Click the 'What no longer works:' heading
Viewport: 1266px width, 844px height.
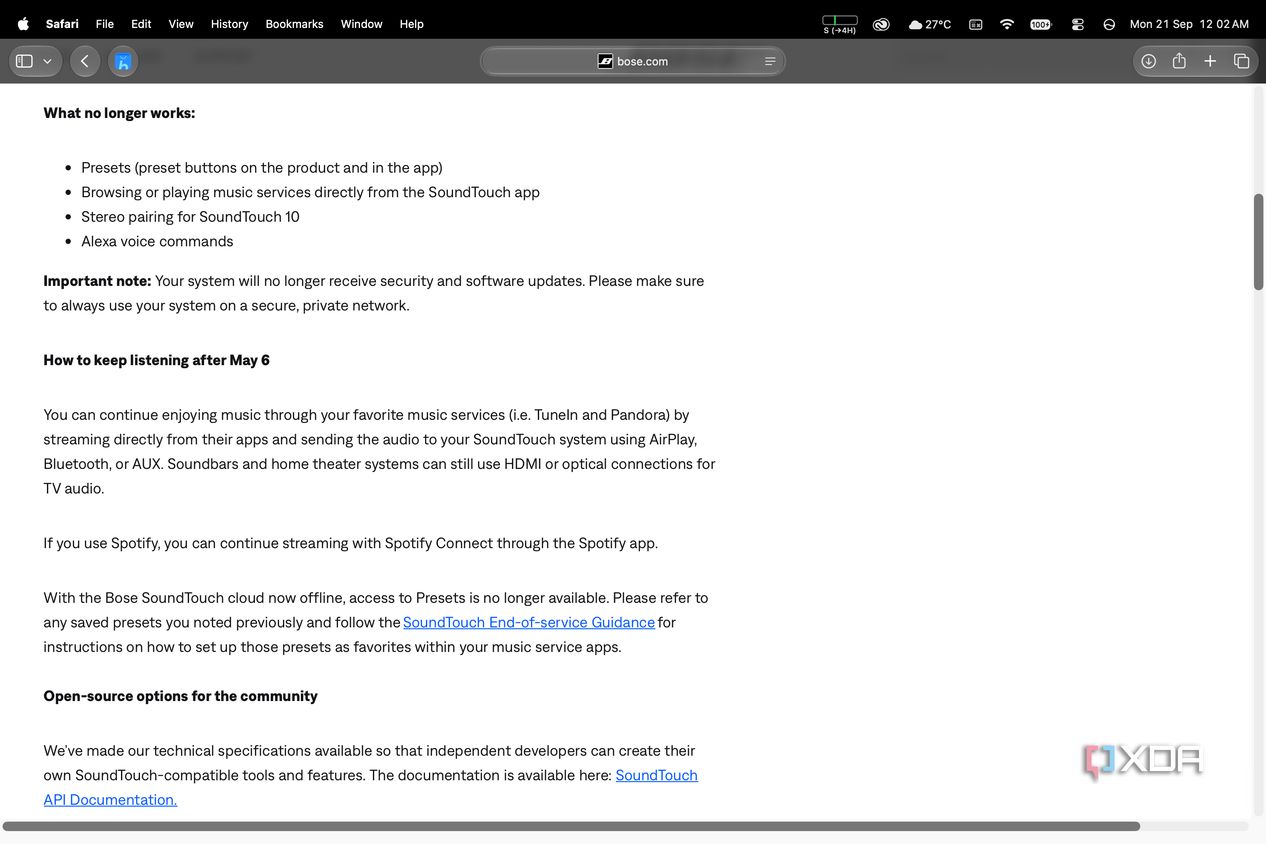119,113
